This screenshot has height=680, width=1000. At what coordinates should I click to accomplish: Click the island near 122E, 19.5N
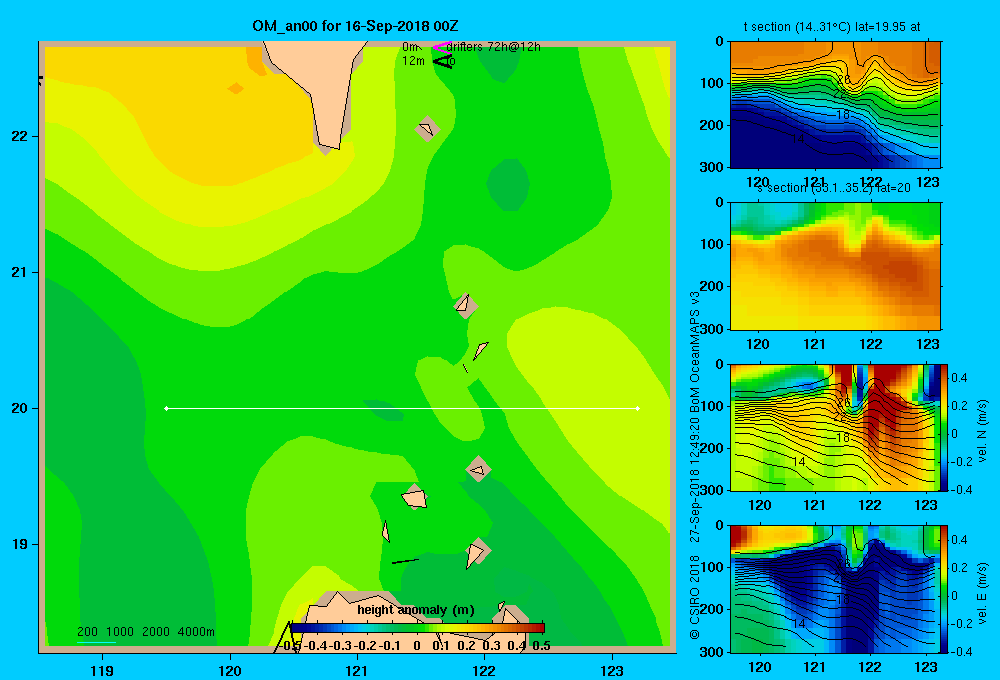tap(478, 469)
